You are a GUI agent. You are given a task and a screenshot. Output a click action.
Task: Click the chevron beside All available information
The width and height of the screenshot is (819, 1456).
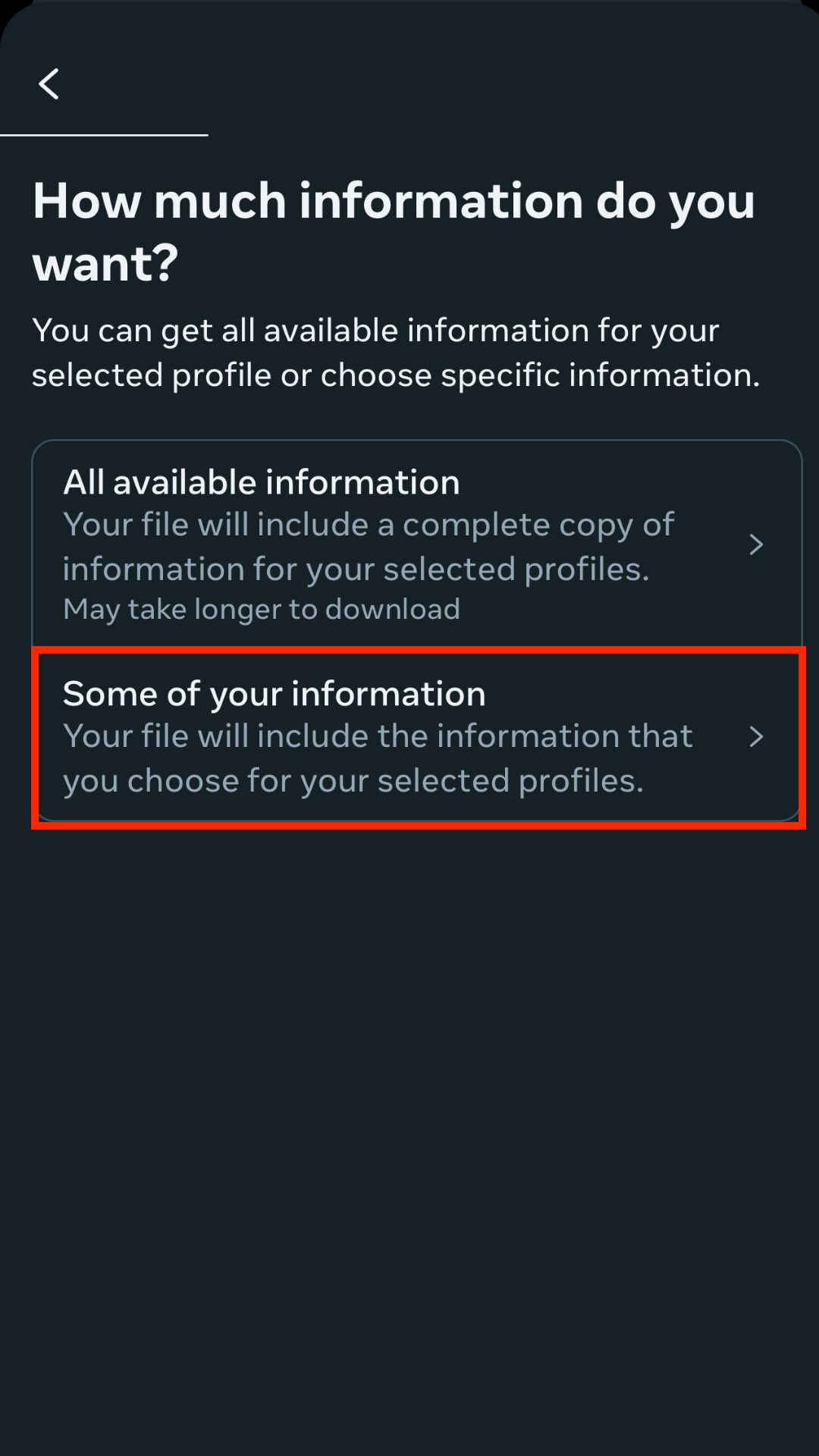pyautogui.click(x=755, y=544)
